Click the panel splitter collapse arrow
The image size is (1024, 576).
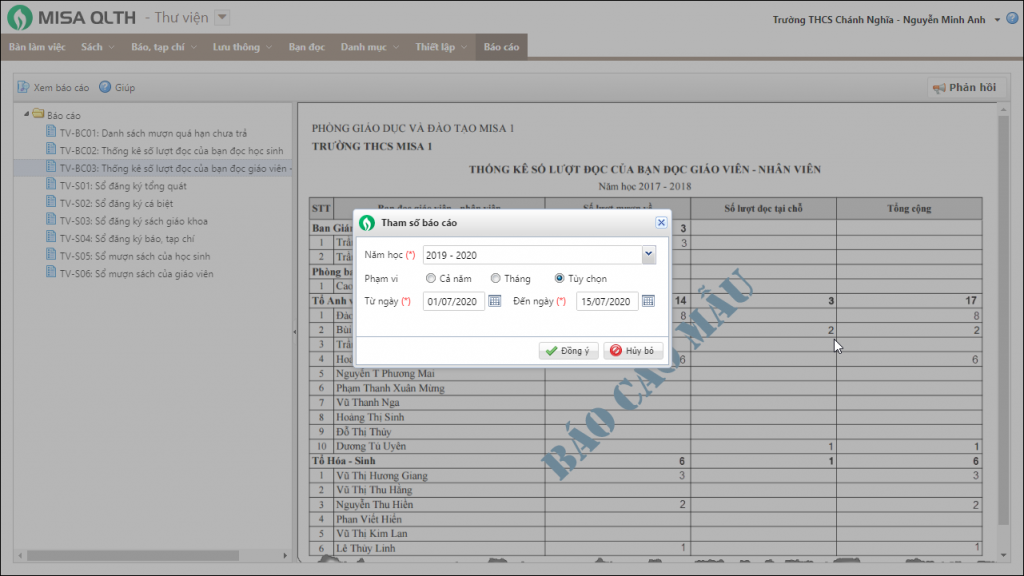[x=295, y=332]
